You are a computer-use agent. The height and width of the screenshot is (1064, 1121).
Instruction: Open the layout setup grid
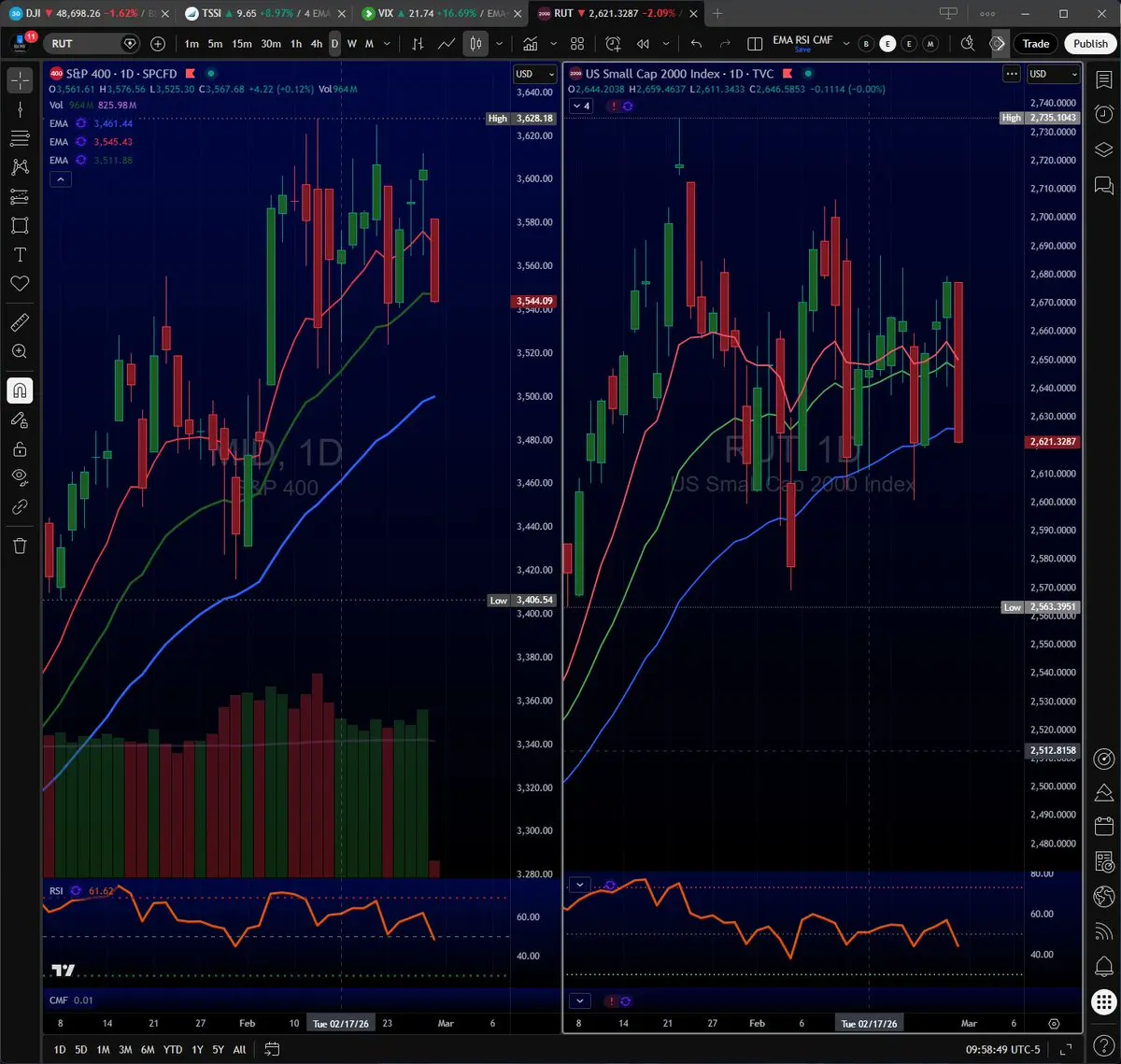point(576,44)
